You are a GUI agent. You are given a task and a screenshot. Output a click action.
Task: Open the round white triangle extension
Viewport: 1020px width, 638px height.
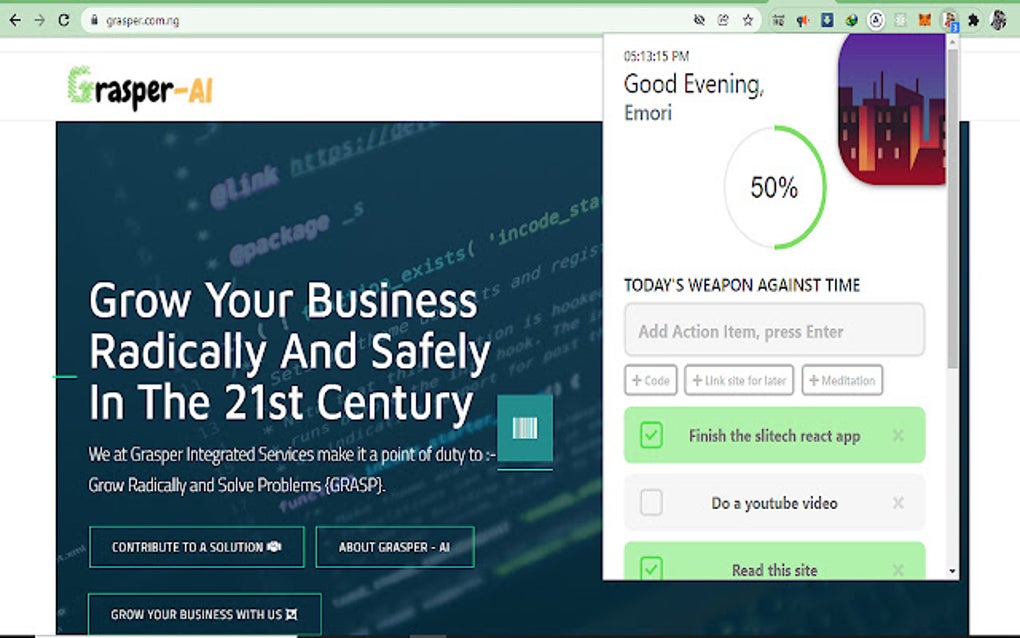[x=876, y=20]
